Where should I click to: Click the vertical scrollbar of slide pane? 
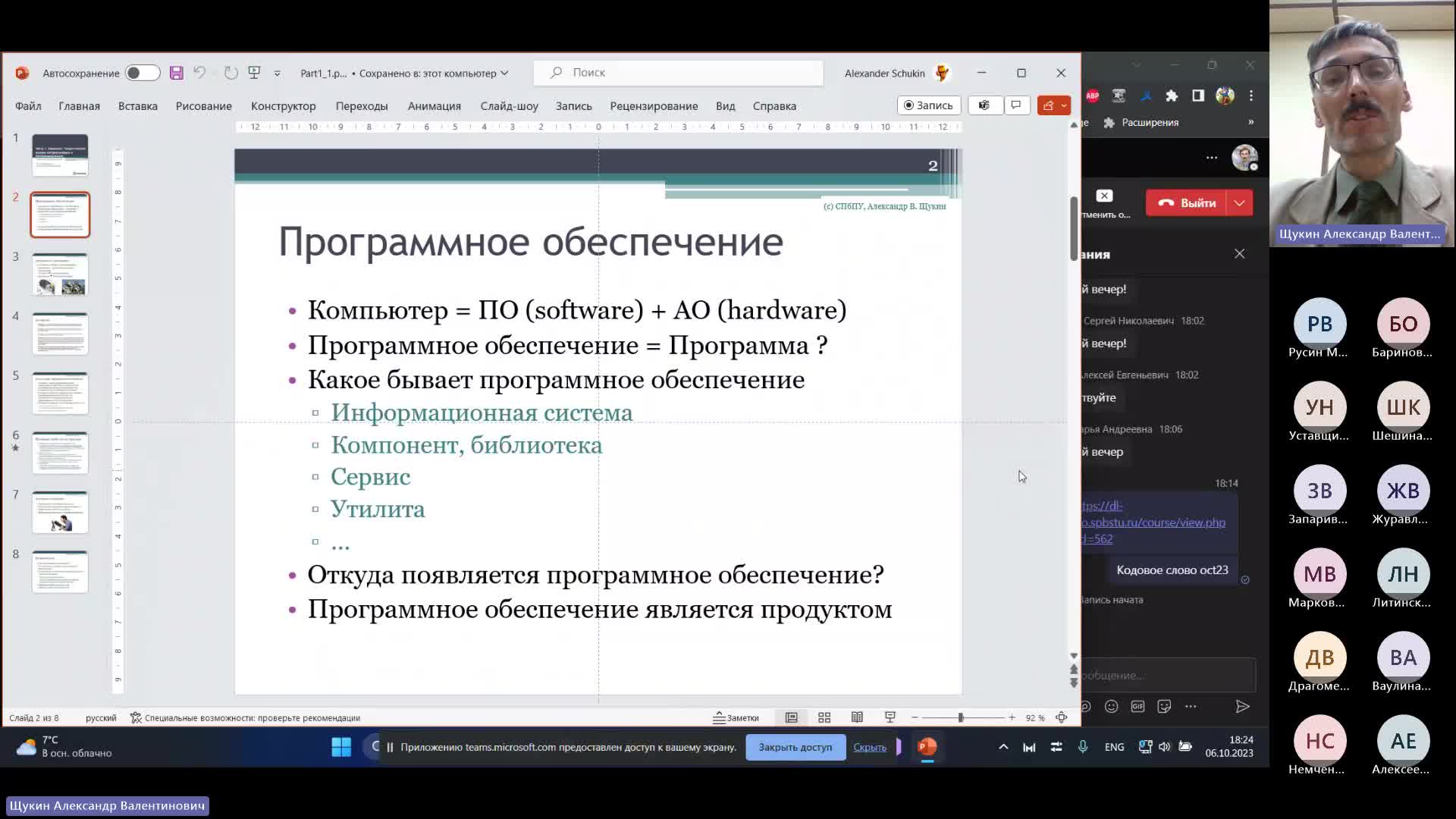tap(1074, 227)
